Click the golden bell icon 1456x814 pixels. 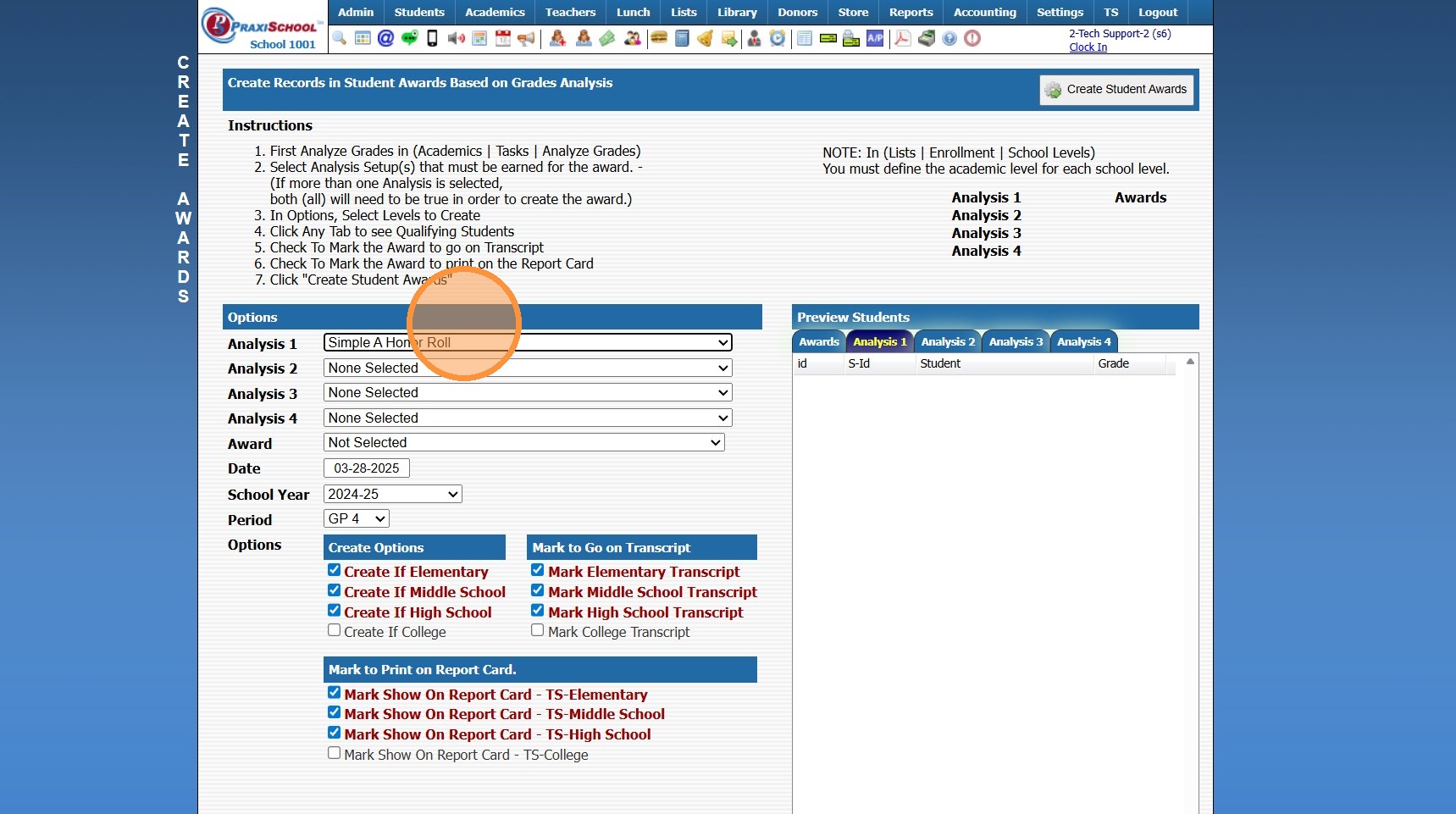pyautogui.click(x=705, y=38)
